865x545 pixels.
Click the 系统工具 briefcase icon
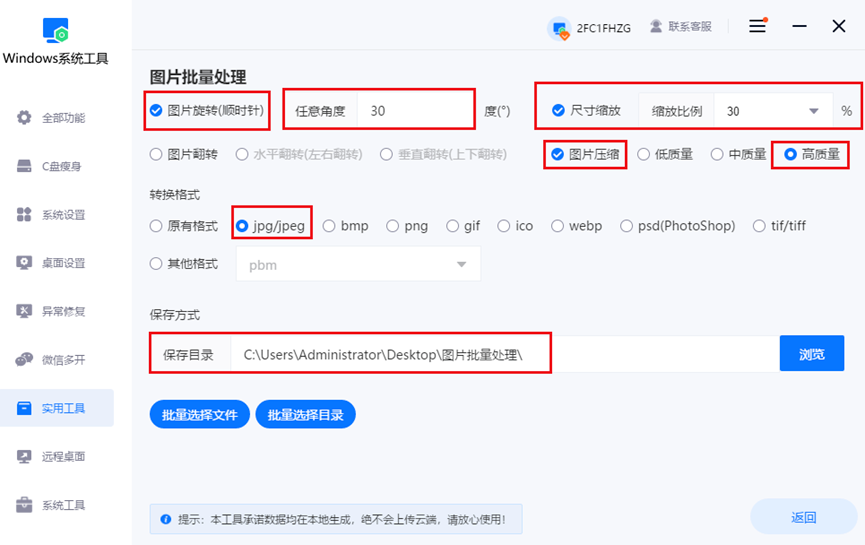[x=24, y=505]
